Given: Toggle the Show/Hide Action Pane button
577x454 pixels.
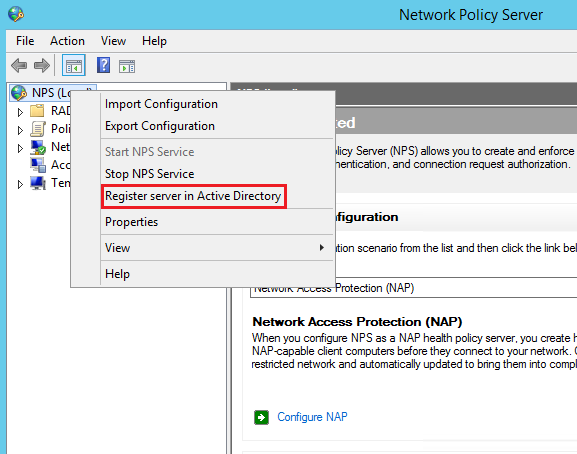Looking at the screenshot, I should tap(127, 66).
